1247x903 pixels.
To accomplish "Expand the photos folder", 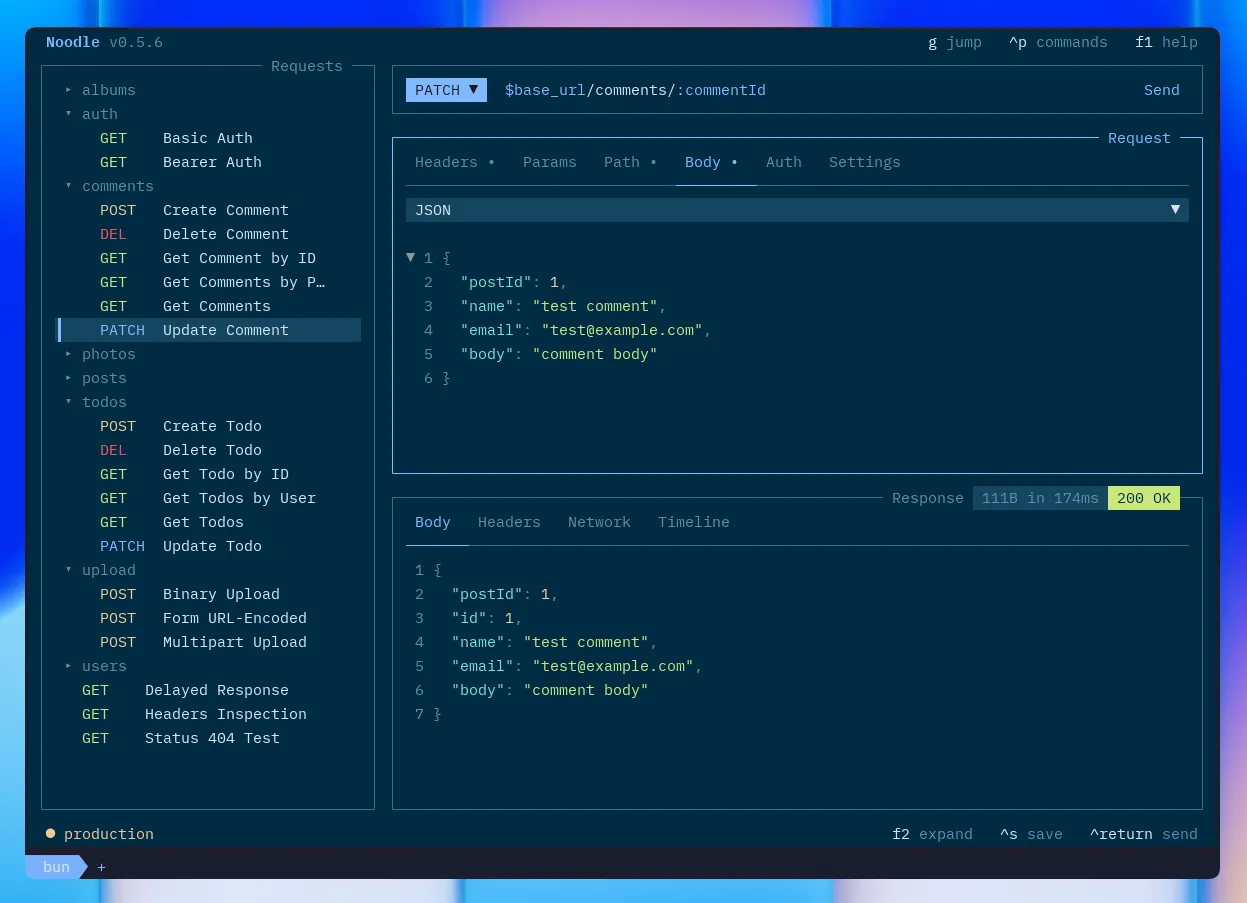I will tap(100, 354).
